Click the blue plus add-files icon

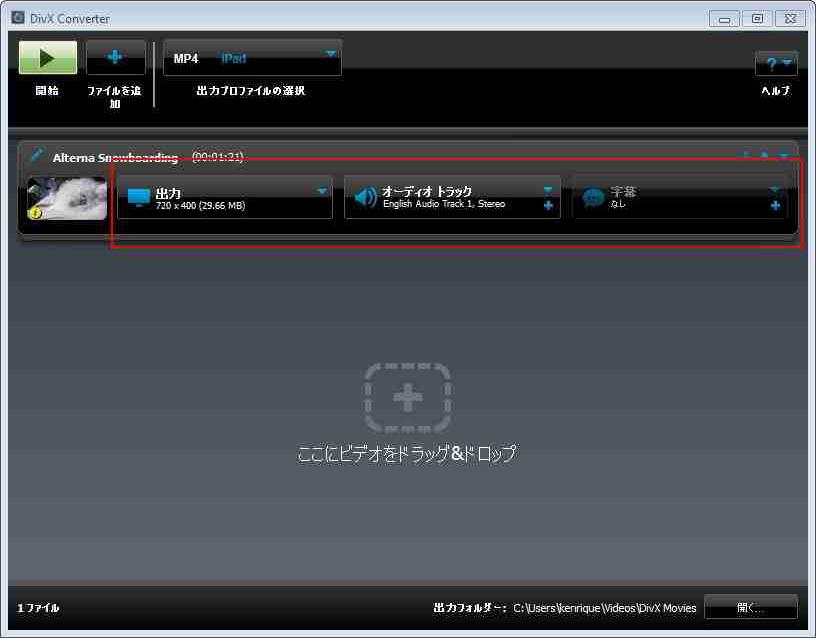pyautogui.click(x=115, y=56)
